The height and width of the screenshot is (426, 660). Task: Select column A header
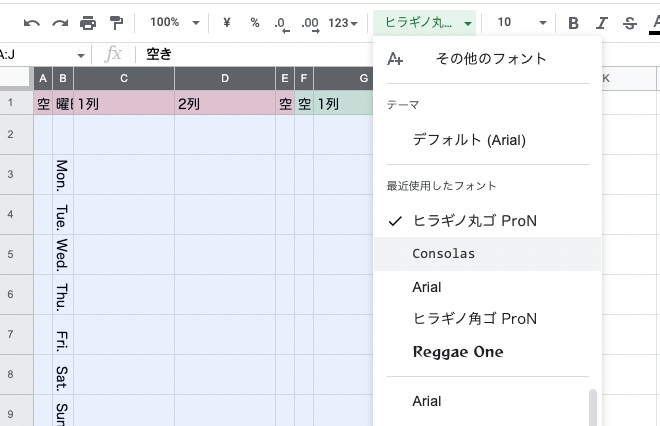(x=43, y=78)
